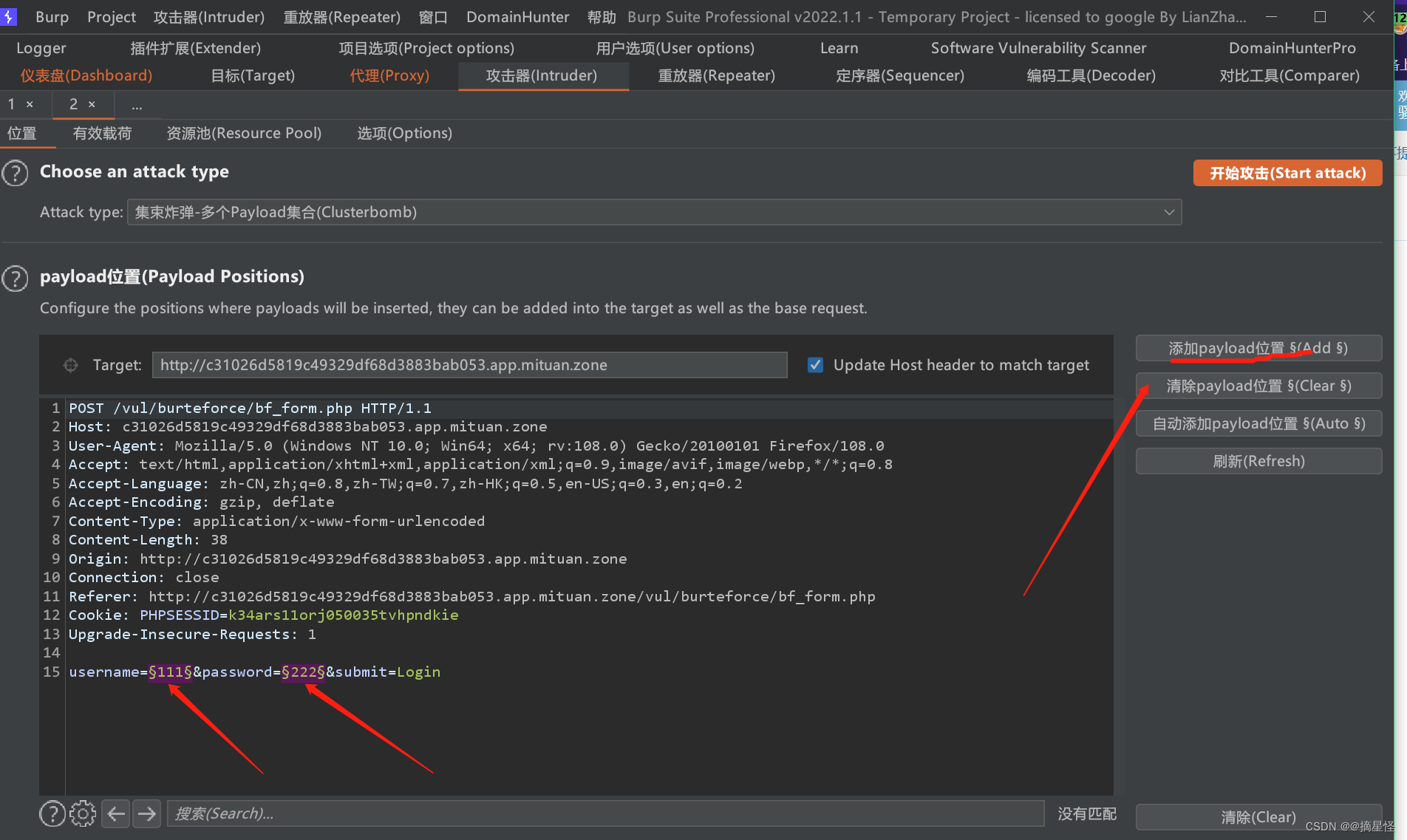Click the §222§ password payload marker
1407x840 pixels.
[x=303, y=672]
